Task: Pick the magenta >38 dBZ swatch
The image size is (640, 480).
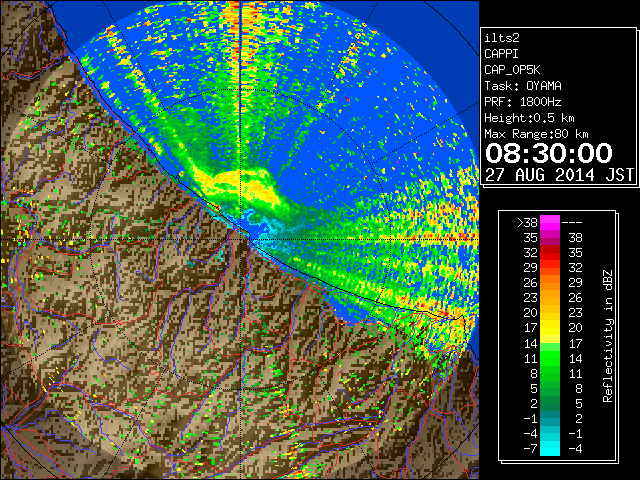Action: tap(550, 223)
